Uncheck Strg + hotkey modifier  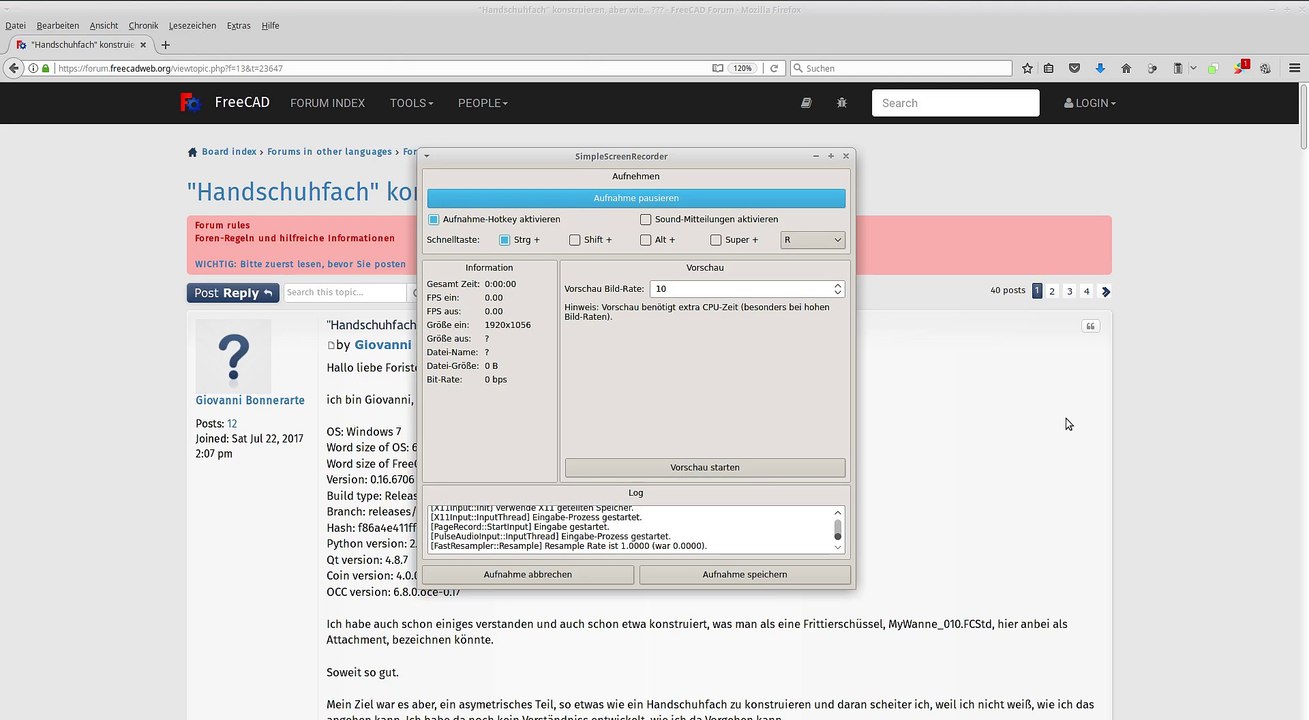[505, 240]
